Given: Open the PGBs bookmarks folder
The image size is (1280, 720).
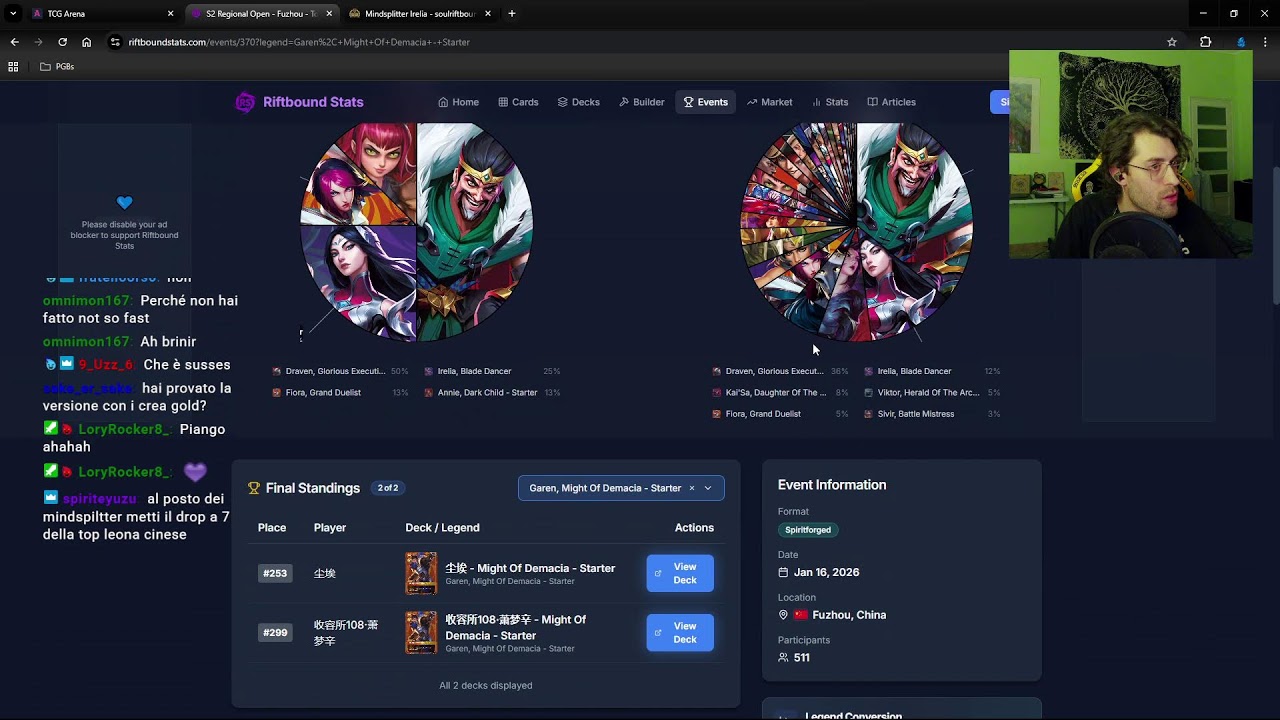Looking at the screenshot, I should click(57, 67).
